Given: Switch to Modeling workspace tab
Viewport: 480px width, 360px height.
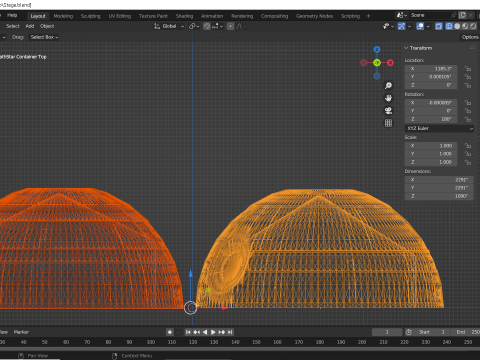Looking at the screenshot, I should (63, 16).
